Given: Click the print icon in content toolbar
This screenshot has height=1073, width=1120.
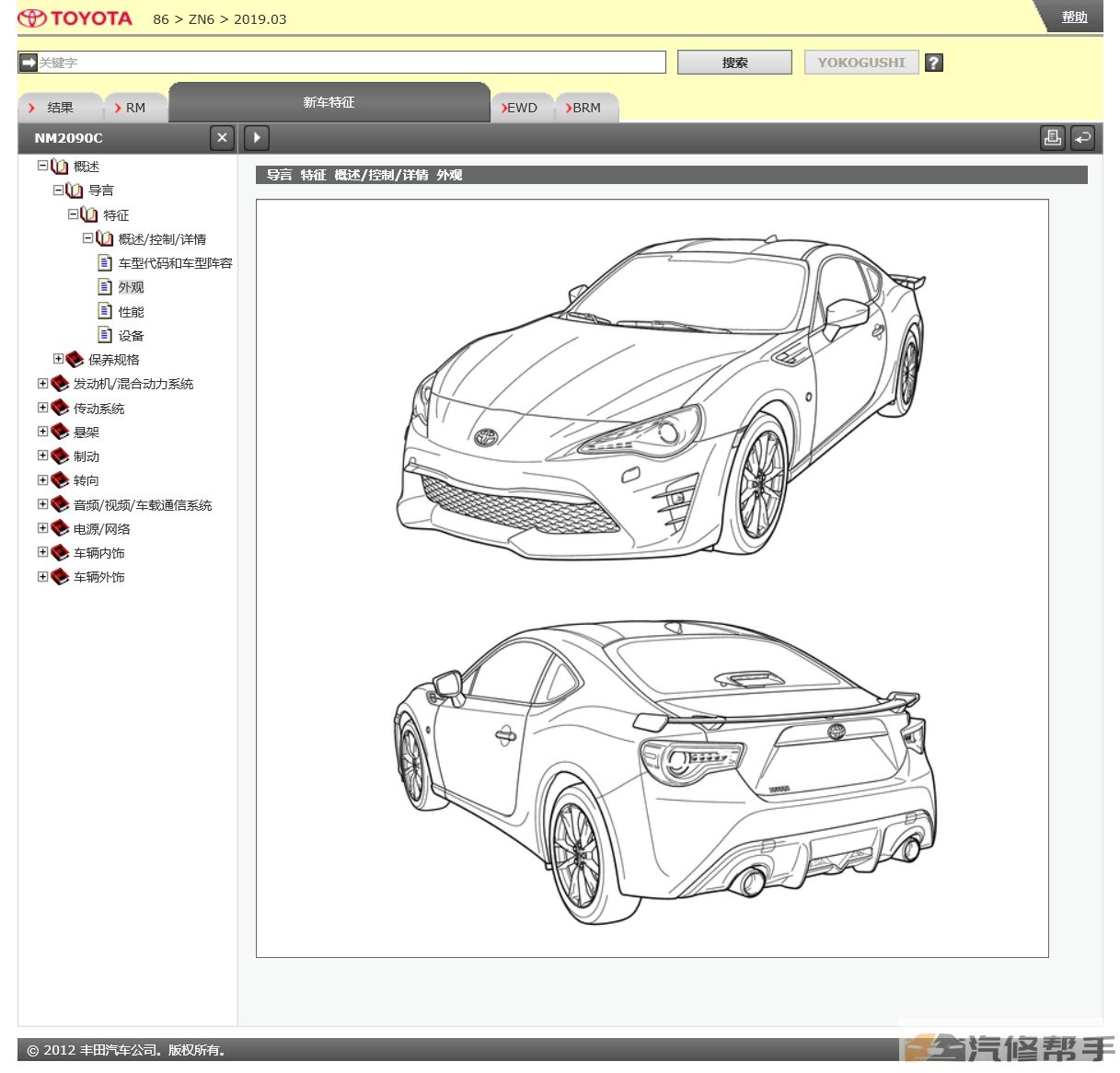Looking at the screenshot, I should pos(1053,138).
